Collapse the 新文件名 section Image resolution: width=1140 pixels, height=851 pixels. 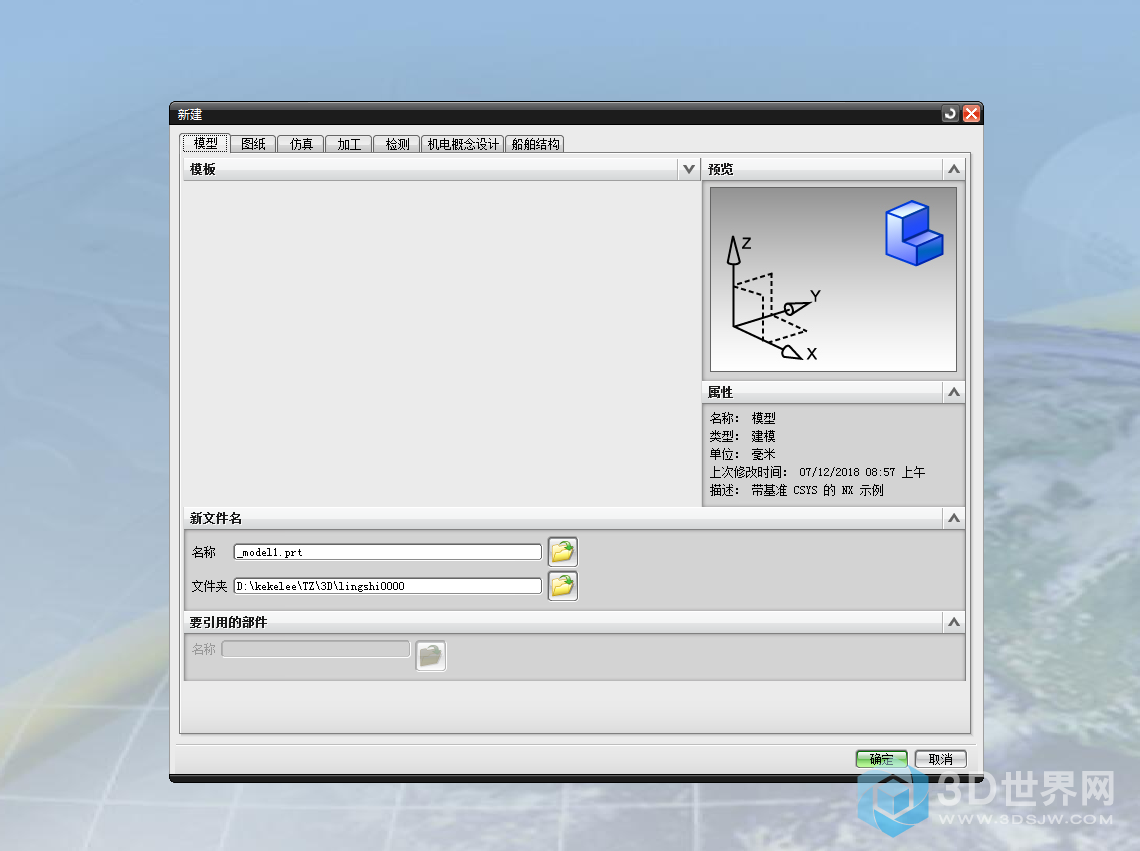pyautogui.click(x=954, y=519)
